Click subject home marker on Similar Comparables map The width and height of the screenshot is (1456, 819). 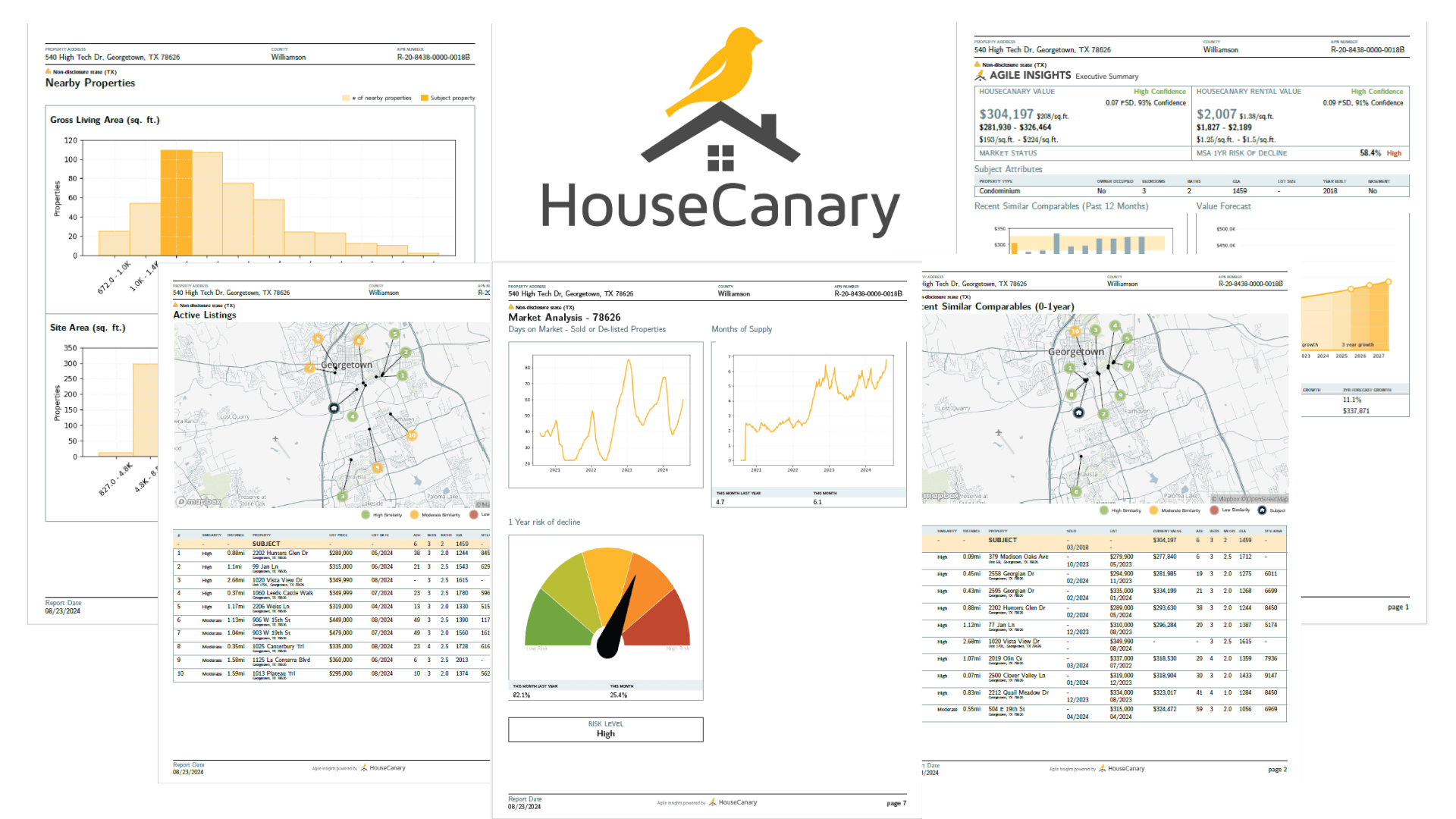pyautogui.click(x=1078, y=413)
